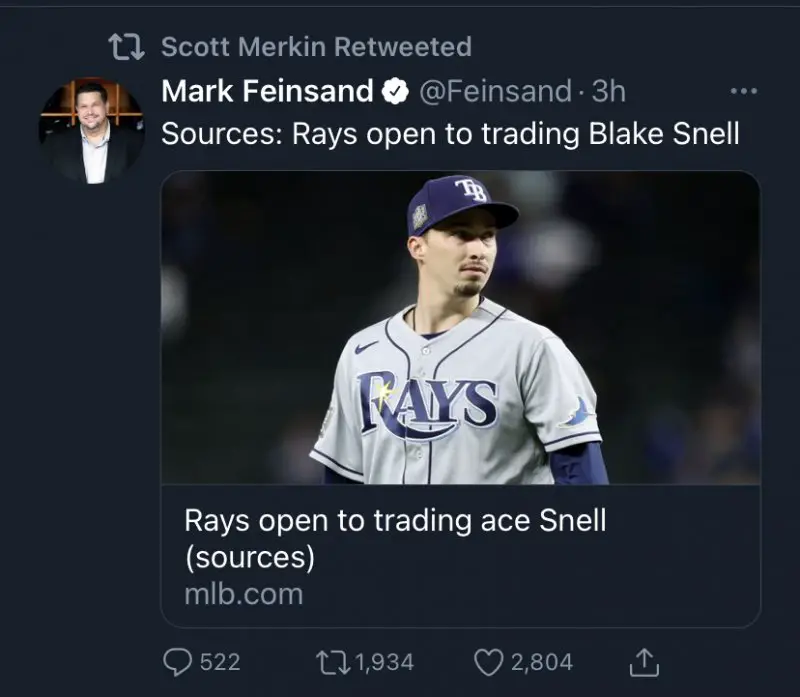The width and height of the screenshot is (800, 697).
Task: Open Mark Feinsand's profile picture
Action: point(92,131)
